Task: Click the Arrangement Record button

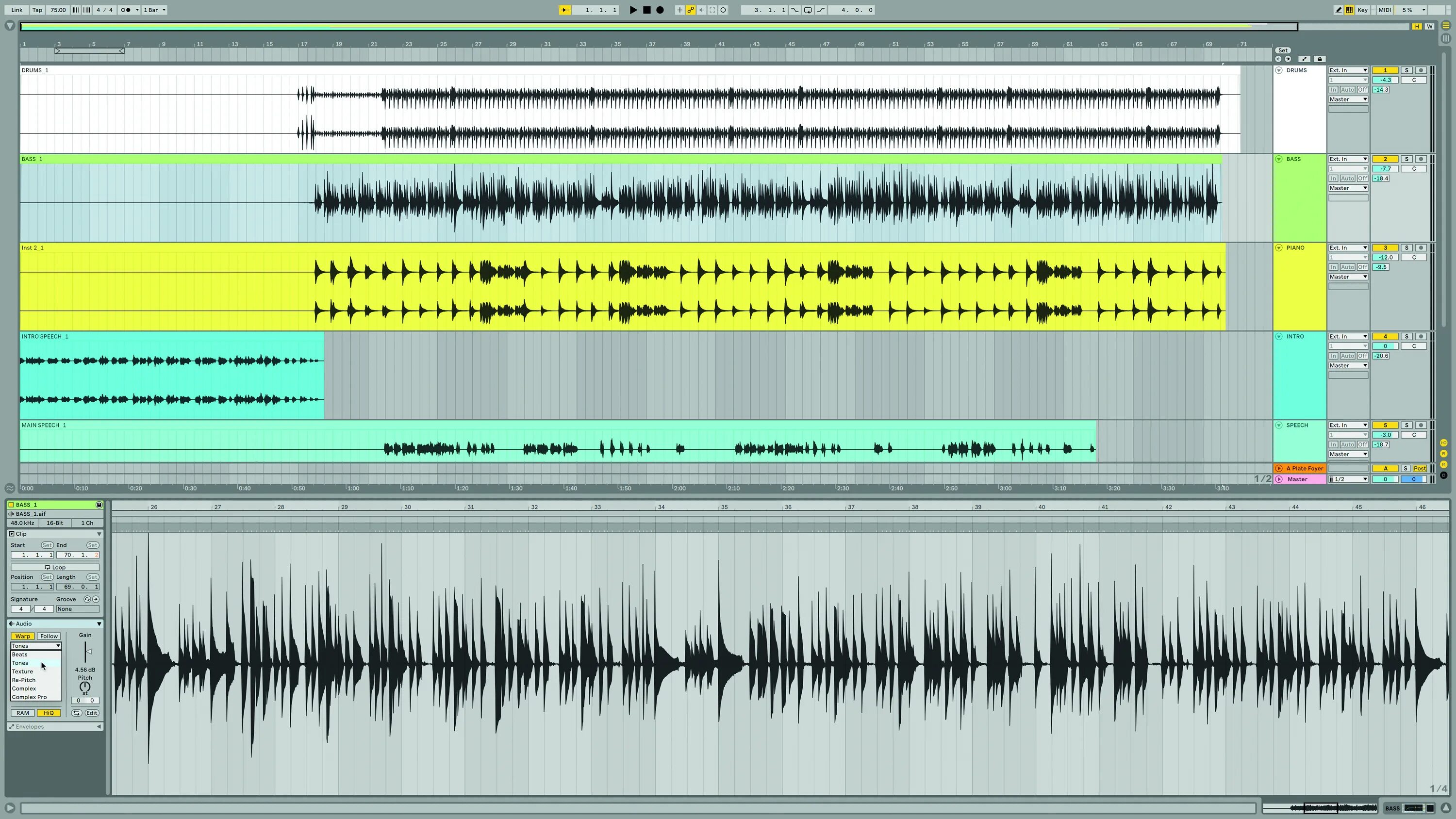Action: point(660,10)
